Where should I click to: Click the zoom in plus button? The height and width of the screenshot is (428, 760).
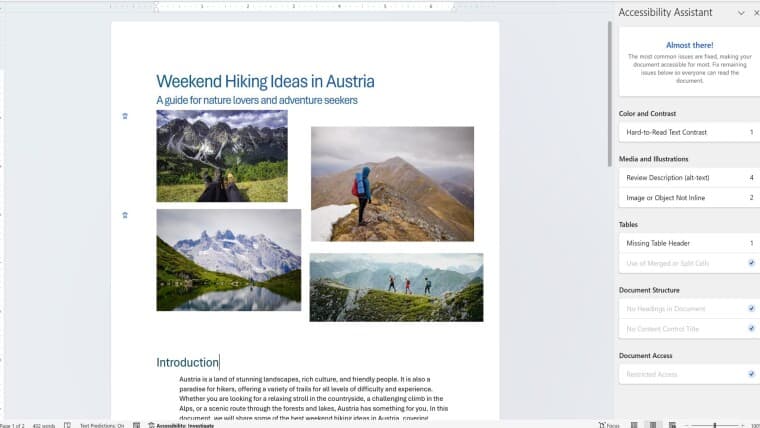click(743, 426)
